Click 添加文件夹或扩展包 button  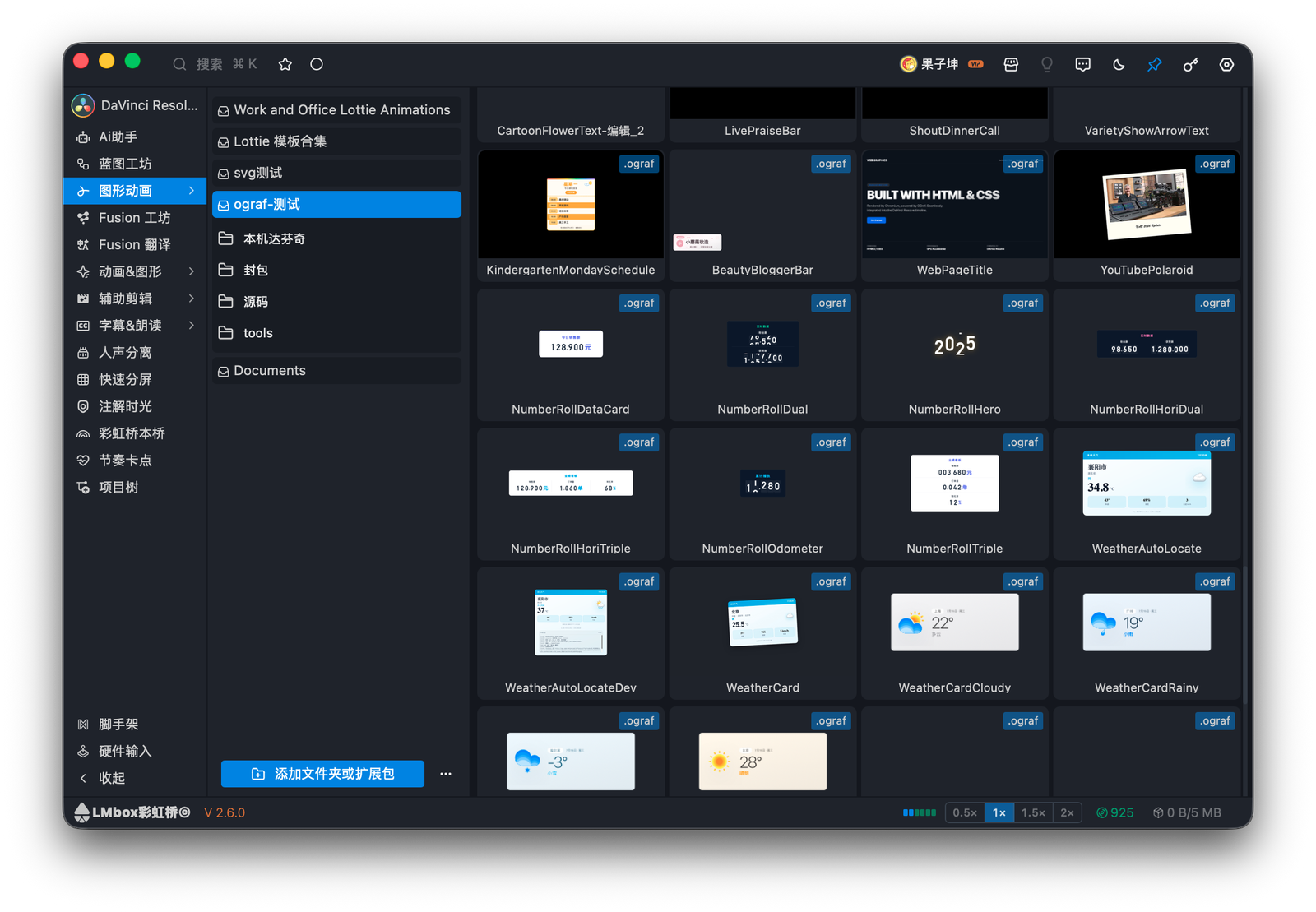pos(322,774)
